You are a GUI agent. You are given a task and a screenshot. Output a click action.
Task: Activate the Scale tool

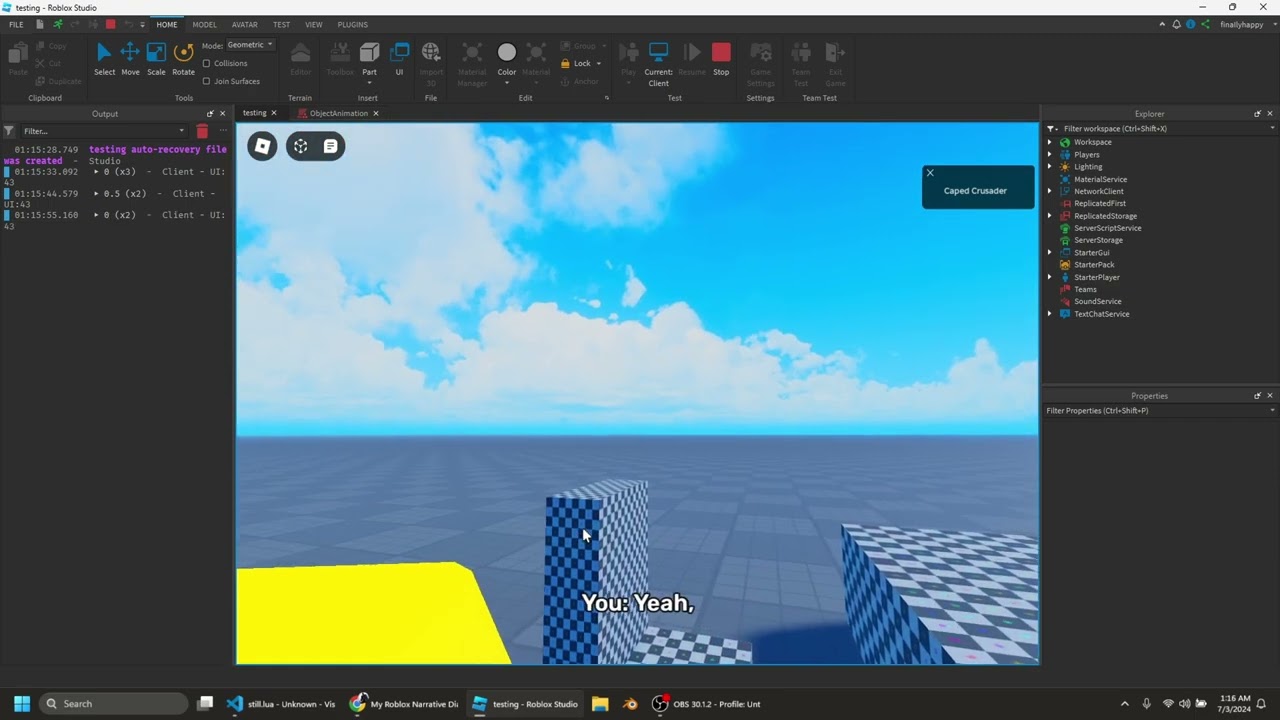[x=156, y=59]
